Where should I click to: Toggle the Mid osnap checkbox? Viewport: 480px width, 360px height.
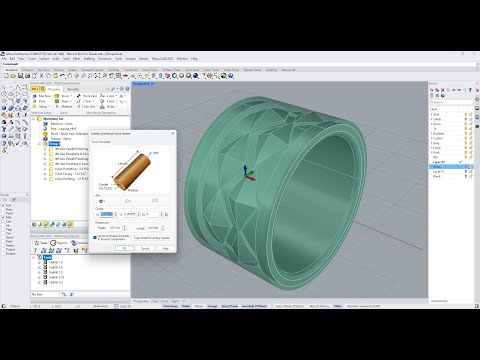point(3,217)
